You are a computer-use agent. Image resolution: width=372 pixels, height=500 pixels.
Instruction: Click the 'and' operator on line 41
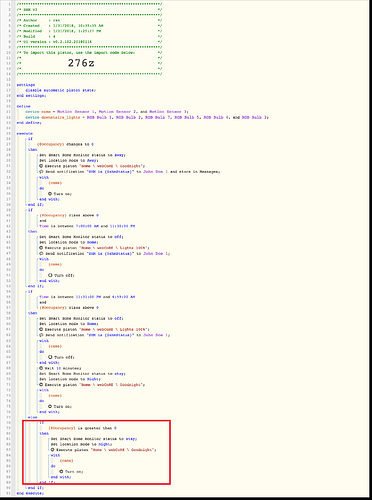43,221
